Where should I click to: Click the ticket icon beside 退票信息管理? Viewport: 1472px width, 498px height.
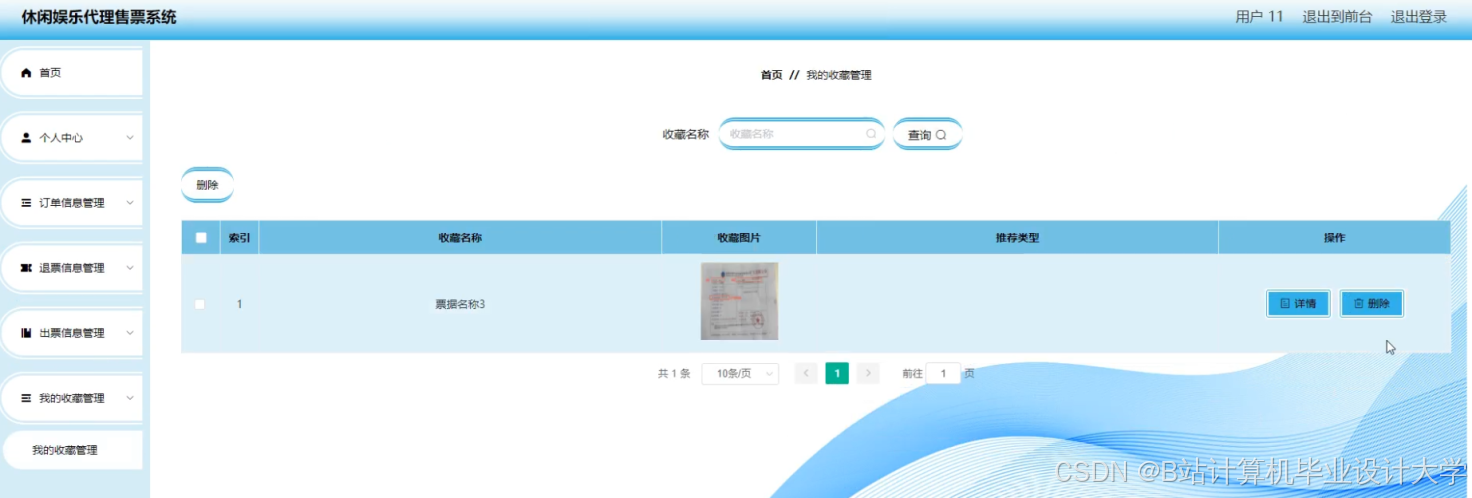click(27, 268)
